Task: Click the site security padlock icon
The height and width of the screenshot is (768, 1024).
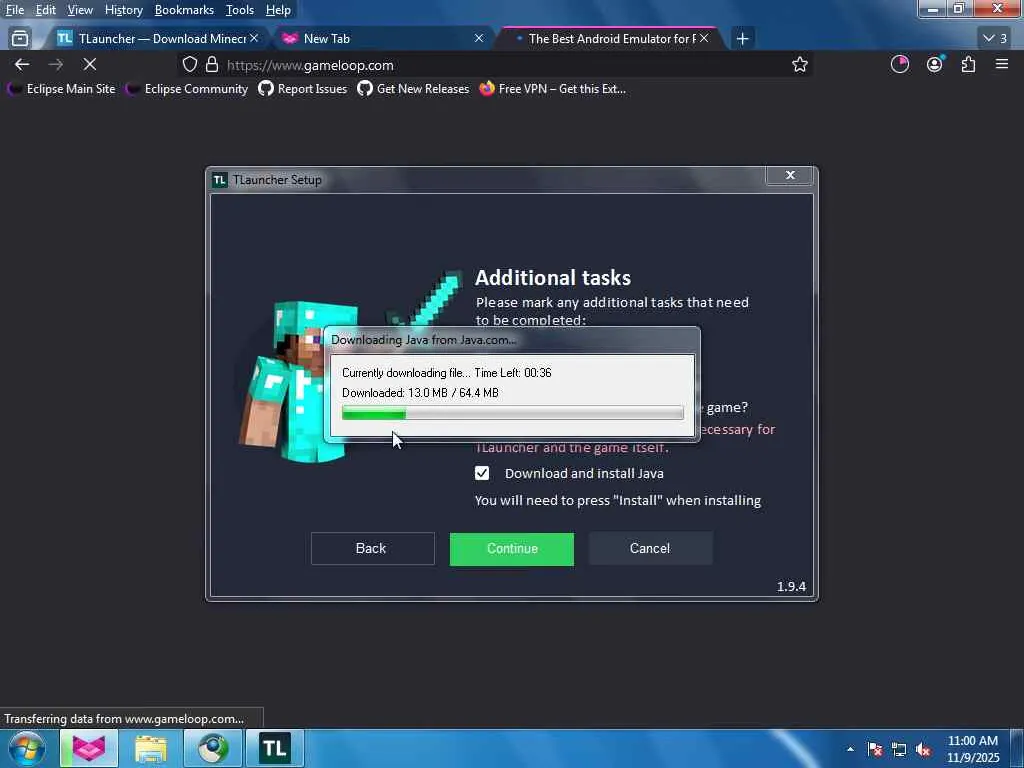Action: click(x=212, y=65)
